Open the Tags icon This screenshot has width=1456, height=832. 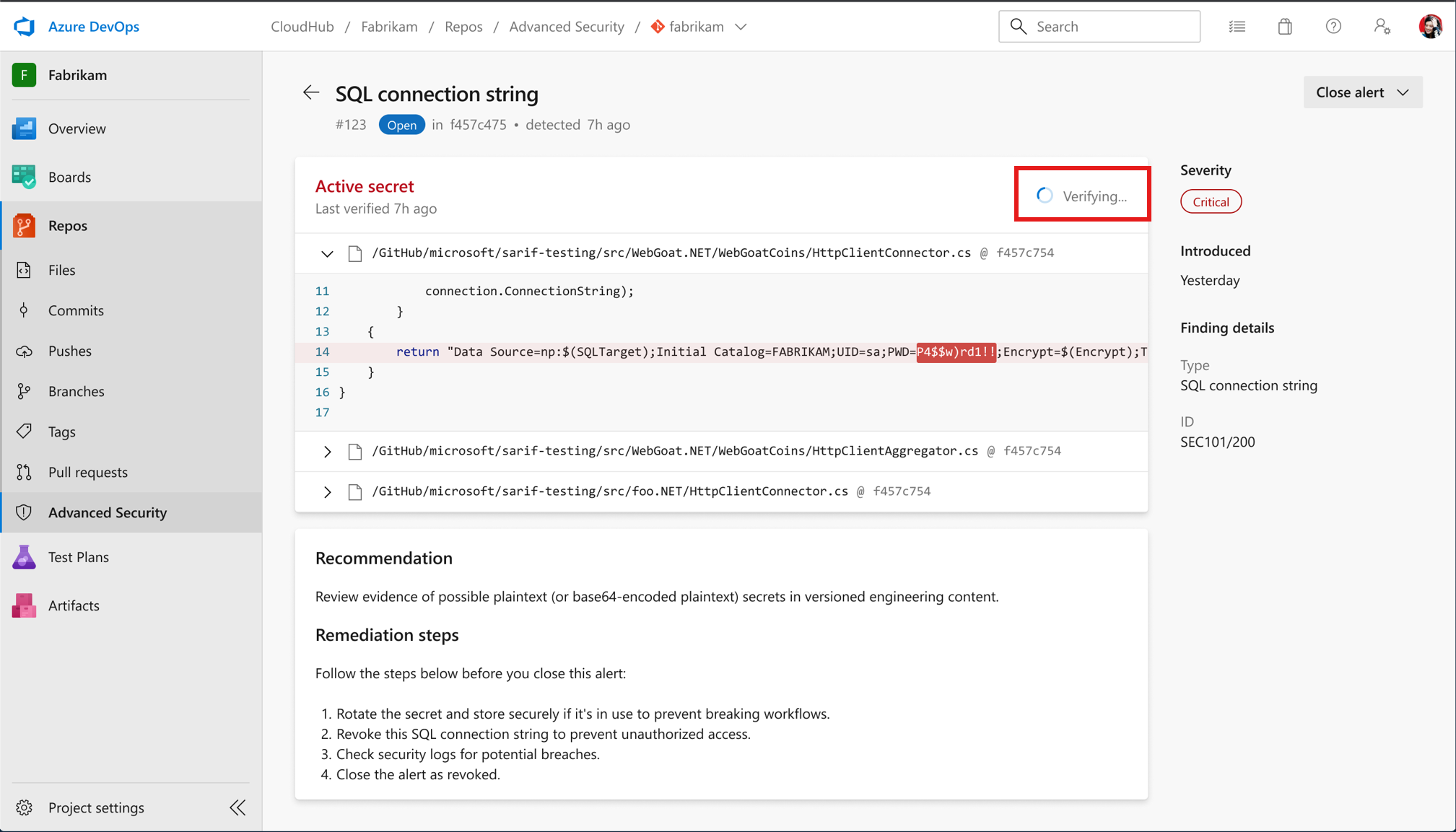tap(24, 432)
